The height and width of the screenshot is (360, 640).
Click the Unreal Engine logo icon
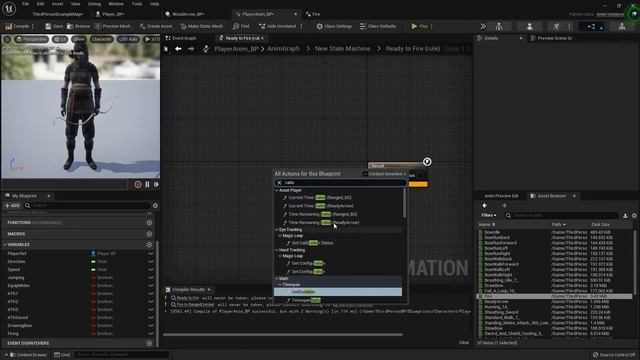point(9,9)
